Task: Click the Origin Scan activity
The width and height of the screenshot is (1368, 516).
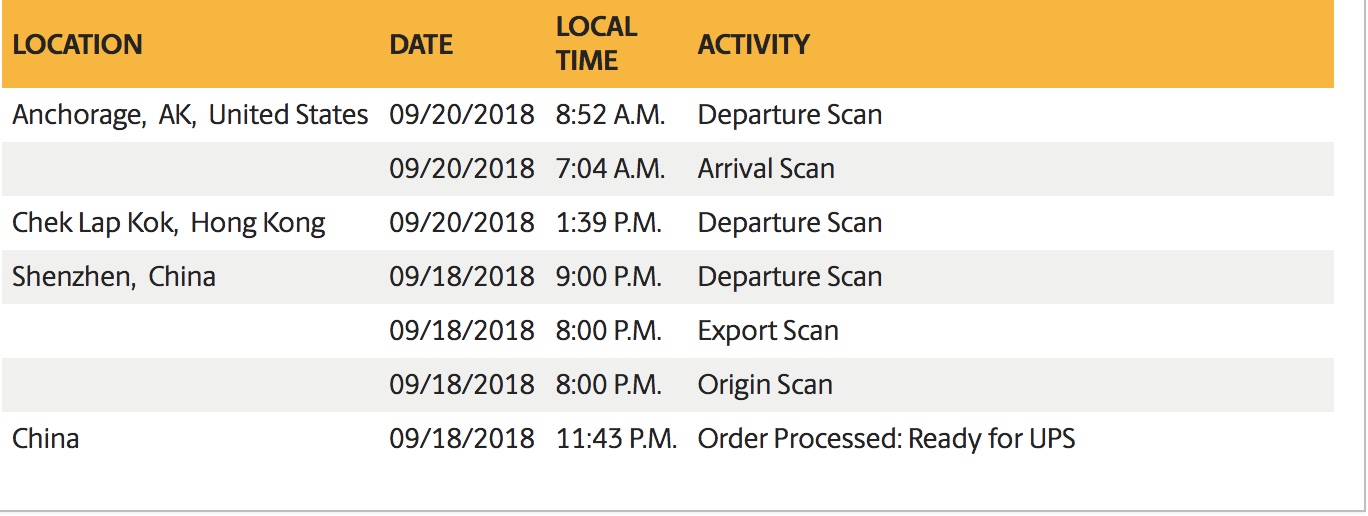Action: coord(765,385)
